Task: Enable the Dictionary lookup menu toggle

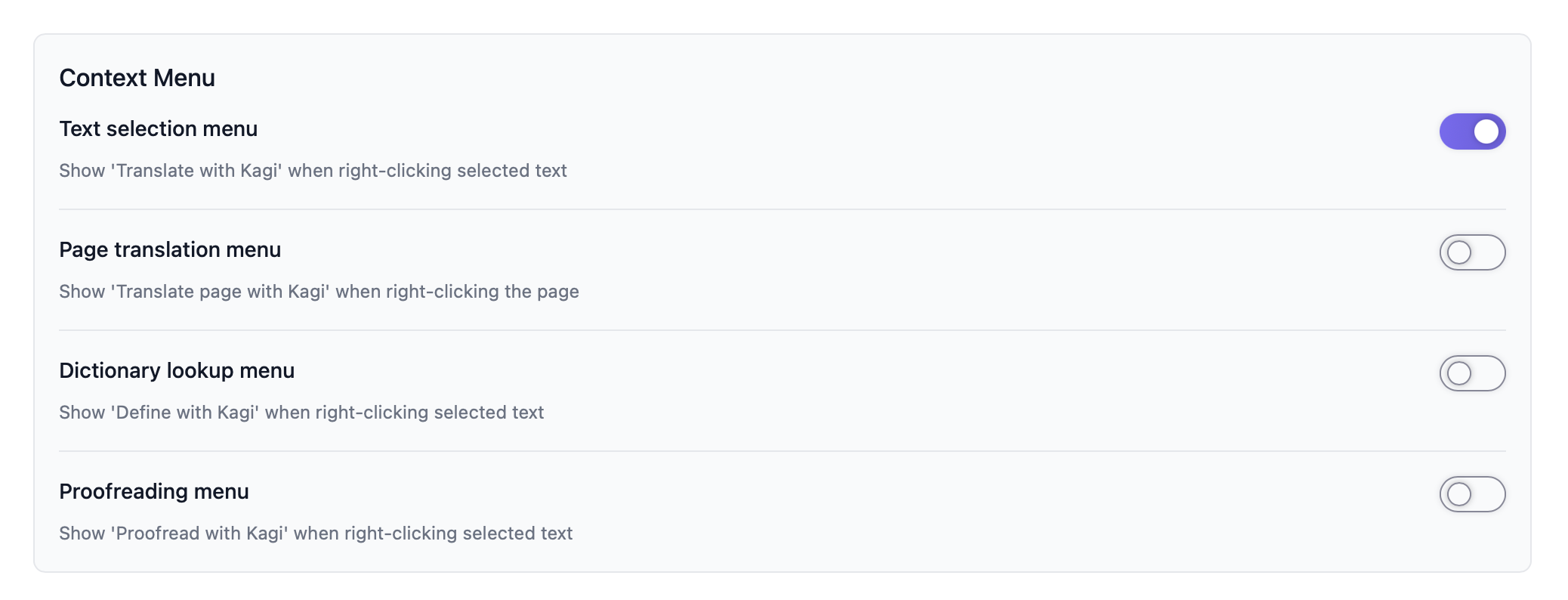Action: (1472, 373)
